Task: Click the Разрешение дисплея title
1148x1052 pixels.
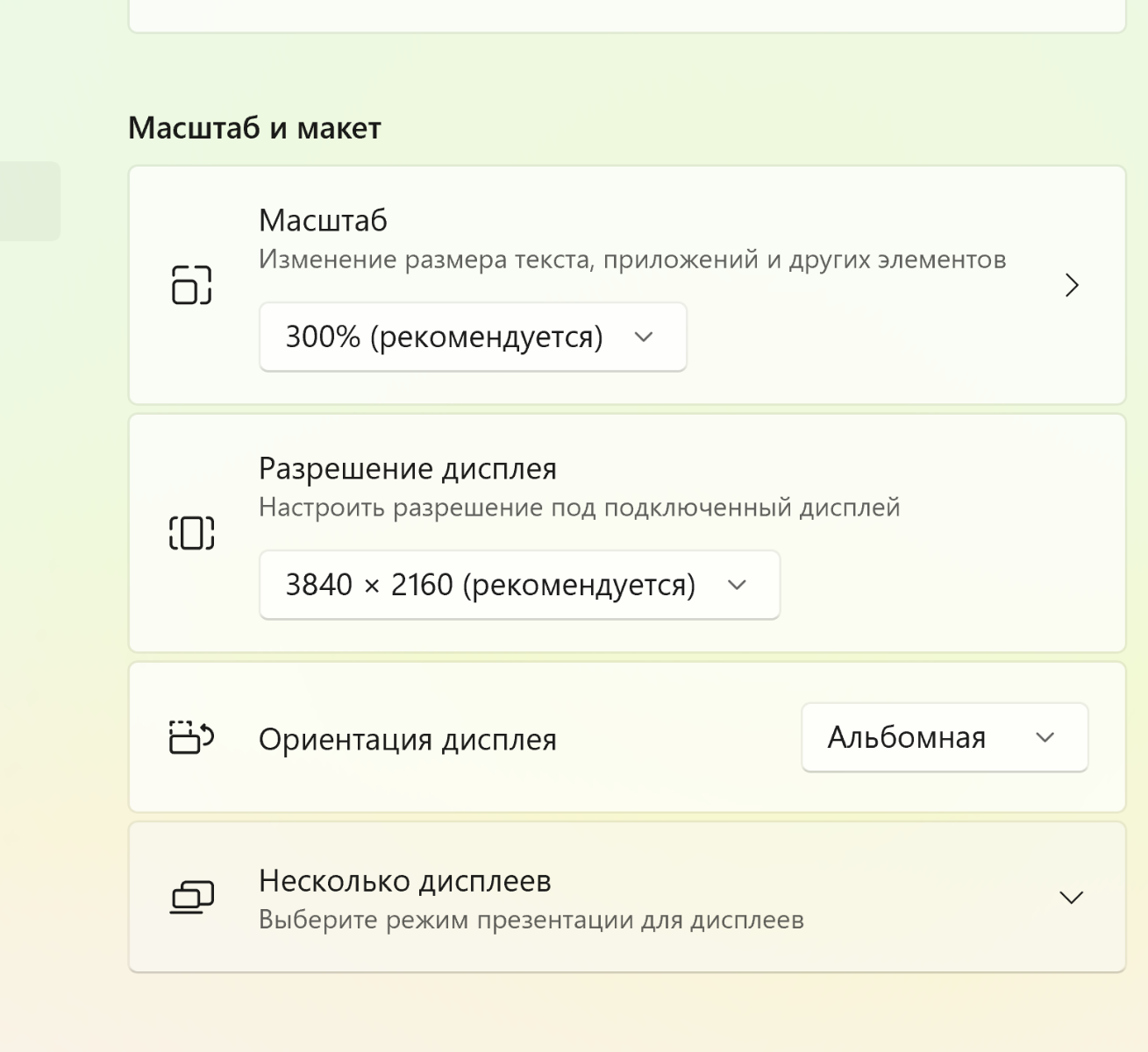Action: tap(408, 469)
